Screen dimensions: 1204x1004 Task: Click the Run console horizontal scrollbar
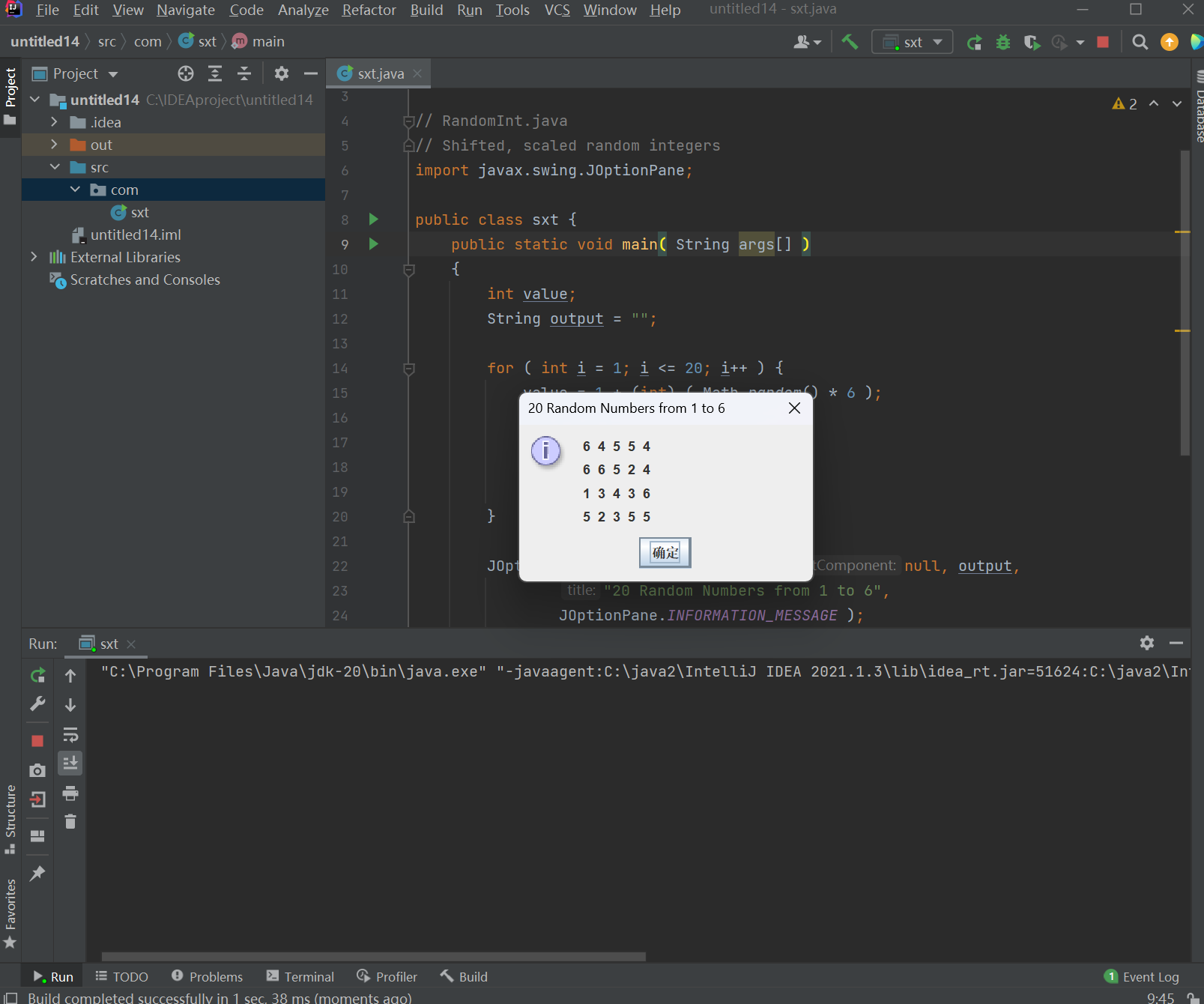373,956
